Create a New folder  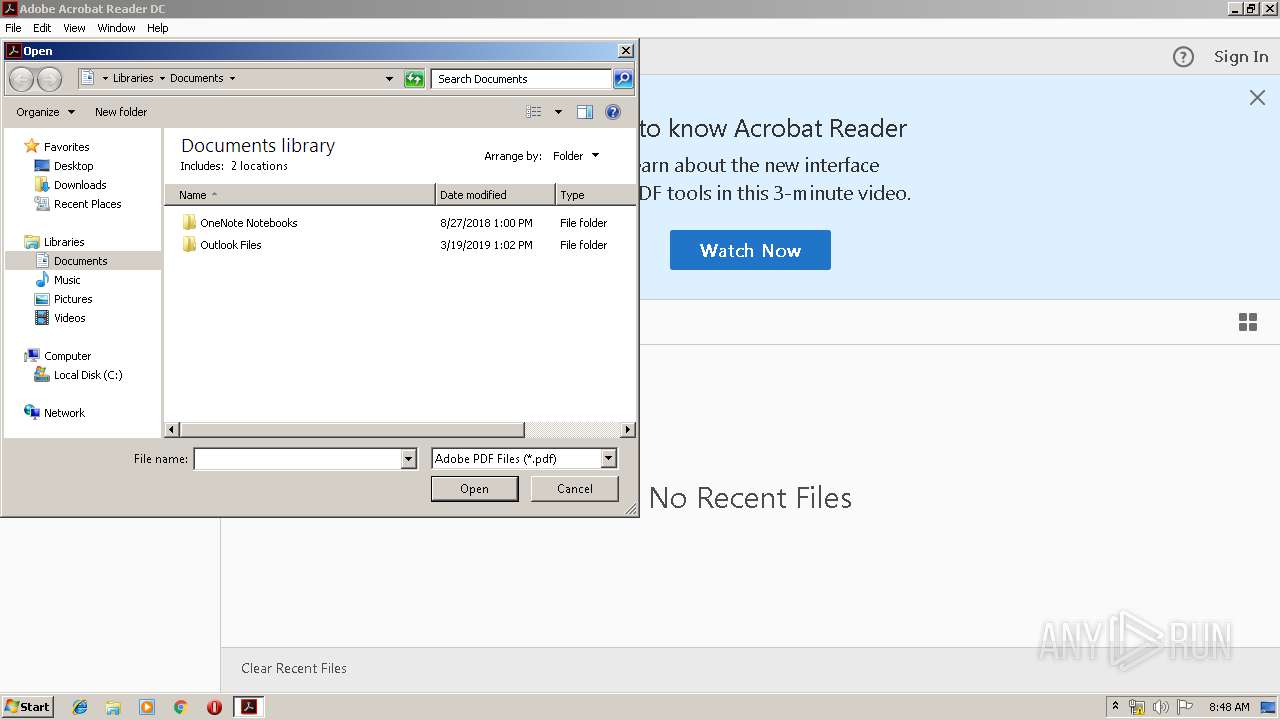(x=121, y=112)
